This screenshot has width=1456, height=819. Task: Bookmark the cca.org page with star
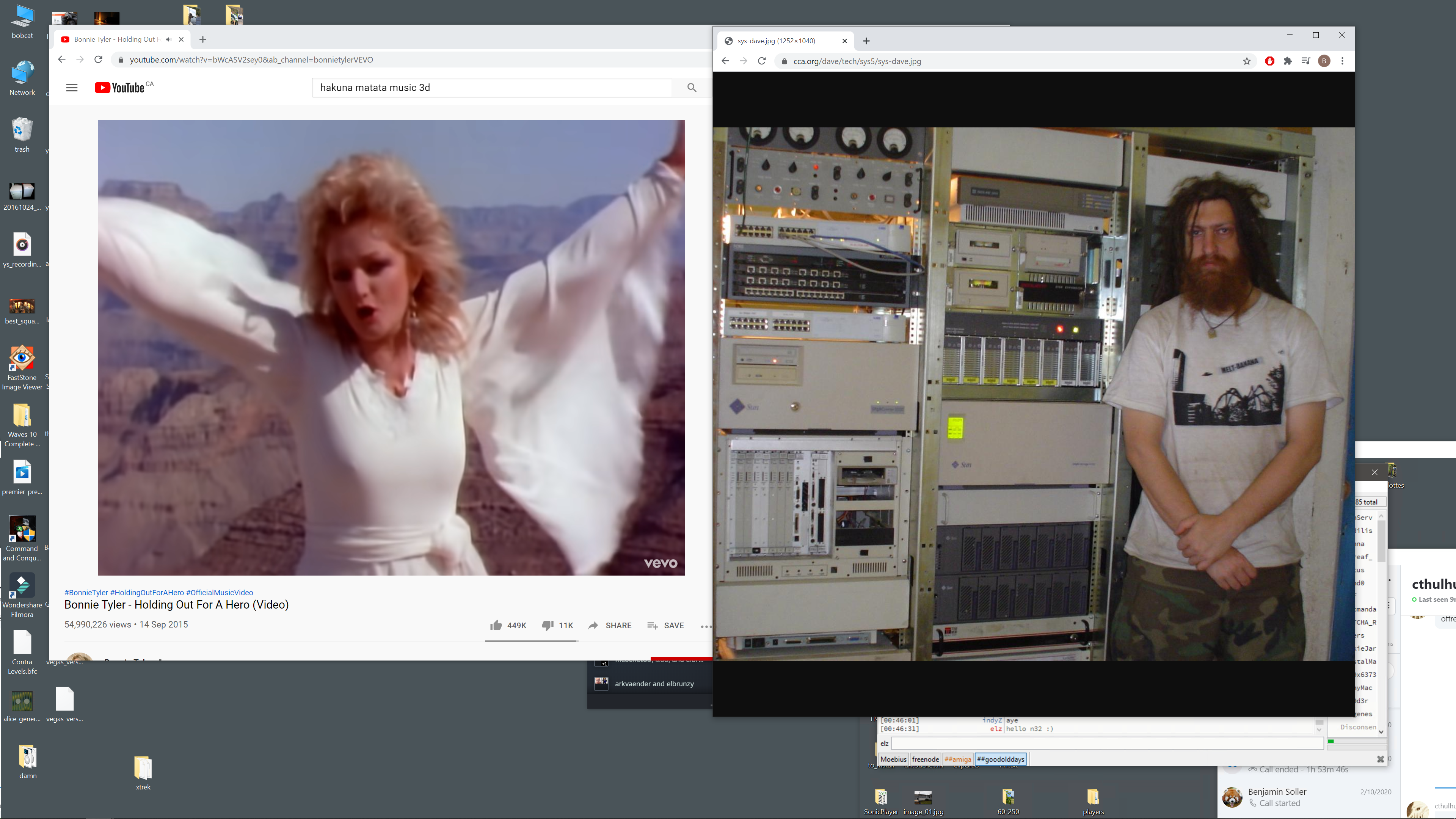coord(1247,61)
